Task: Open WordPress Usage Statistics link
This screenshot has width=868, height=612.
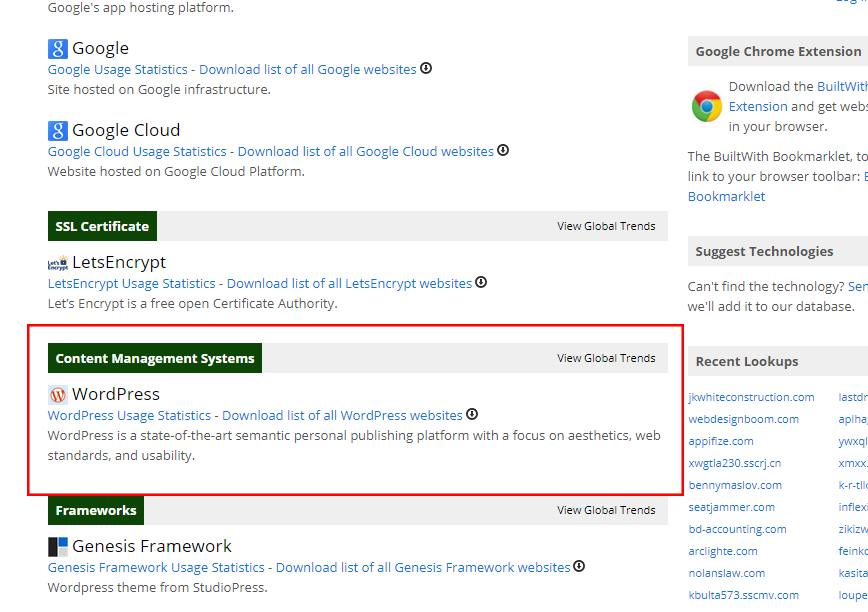Action: [129, 415]
